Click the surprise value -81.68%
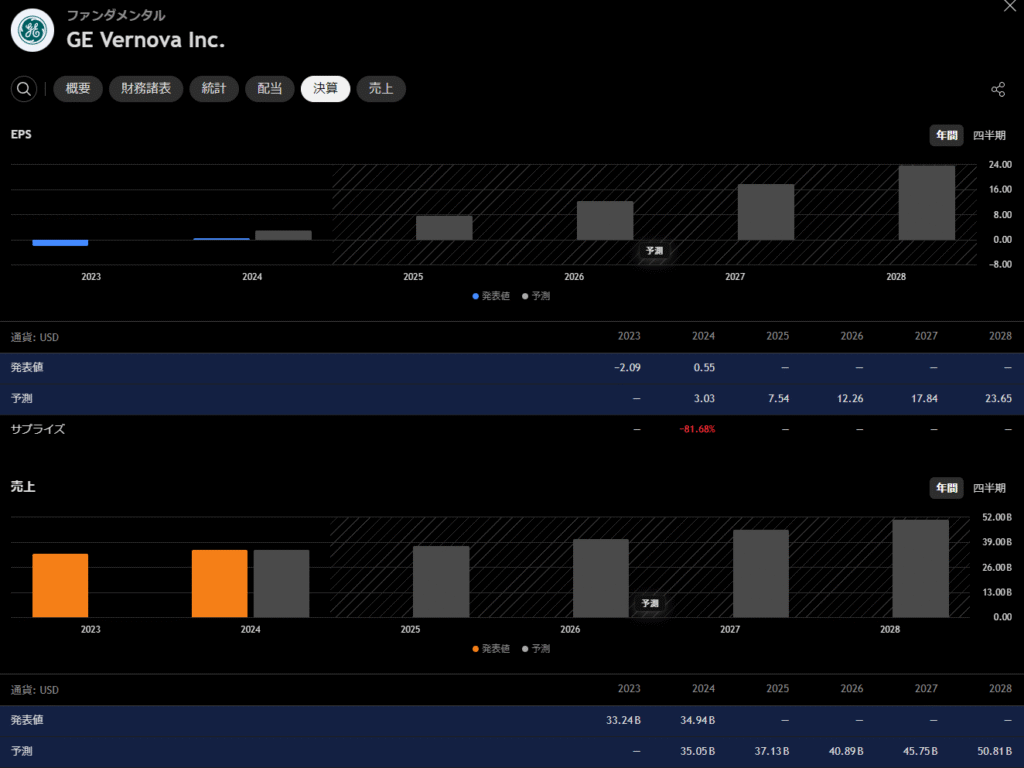 click(697, 429)
